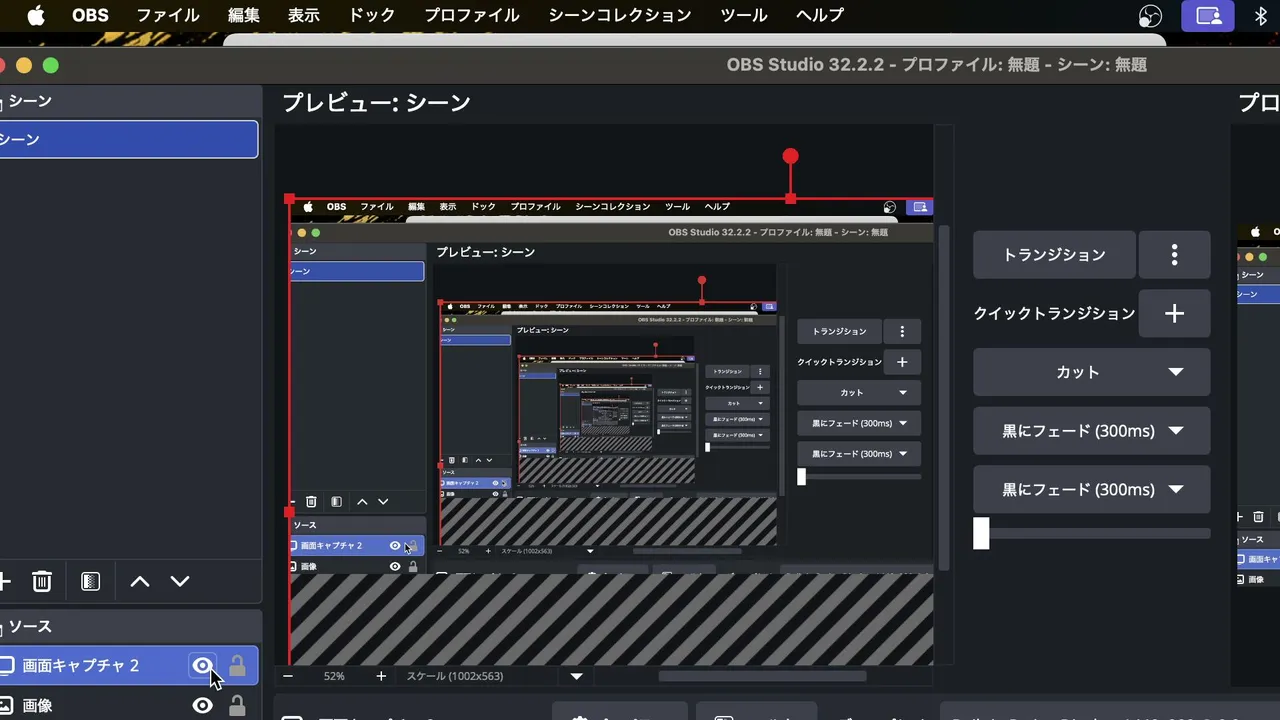Open the ヘルプ menu
The width and height of the screenshot is (1280, 720).
click(820, 16)
